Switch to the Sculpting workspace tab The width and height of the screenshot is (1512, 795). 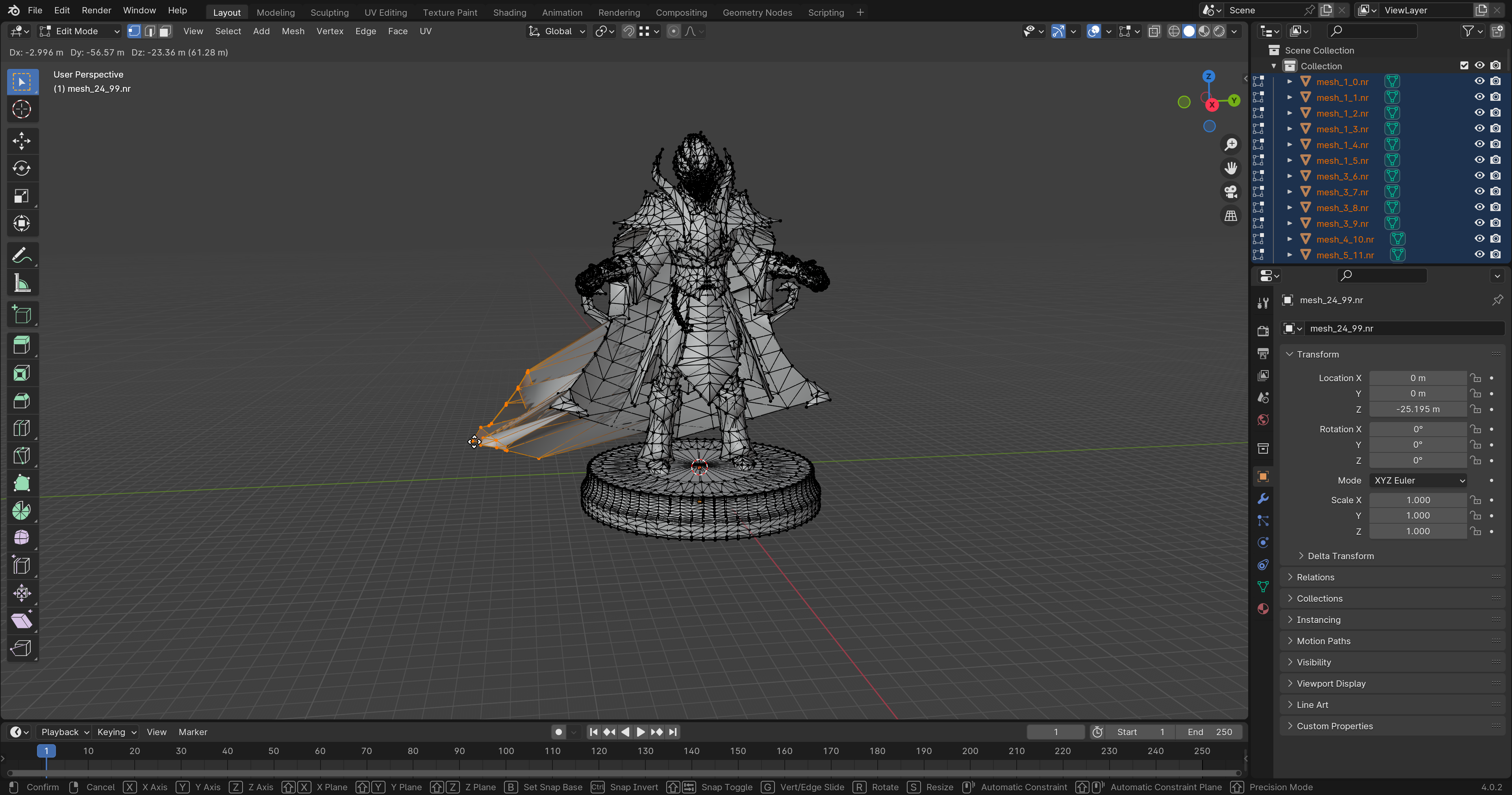(329, 12)
